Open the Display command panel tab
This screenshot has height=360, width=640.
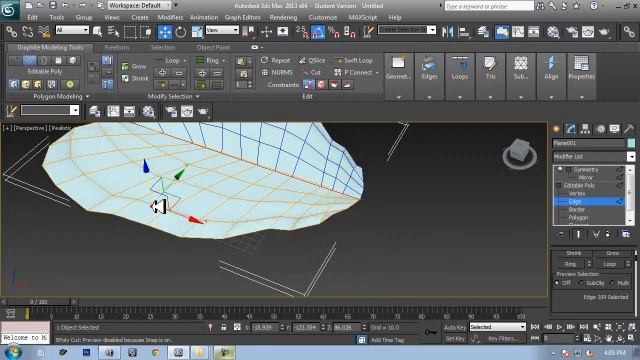(x=615, y=129)
